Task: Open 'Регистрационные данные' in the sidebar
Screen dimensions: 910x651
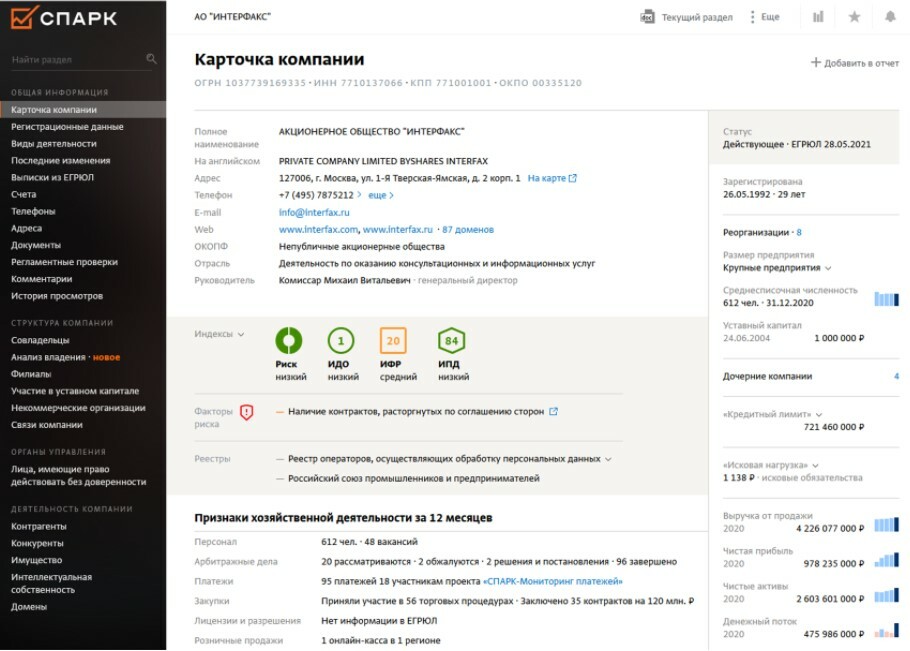Action: click(x=67, y=127)
